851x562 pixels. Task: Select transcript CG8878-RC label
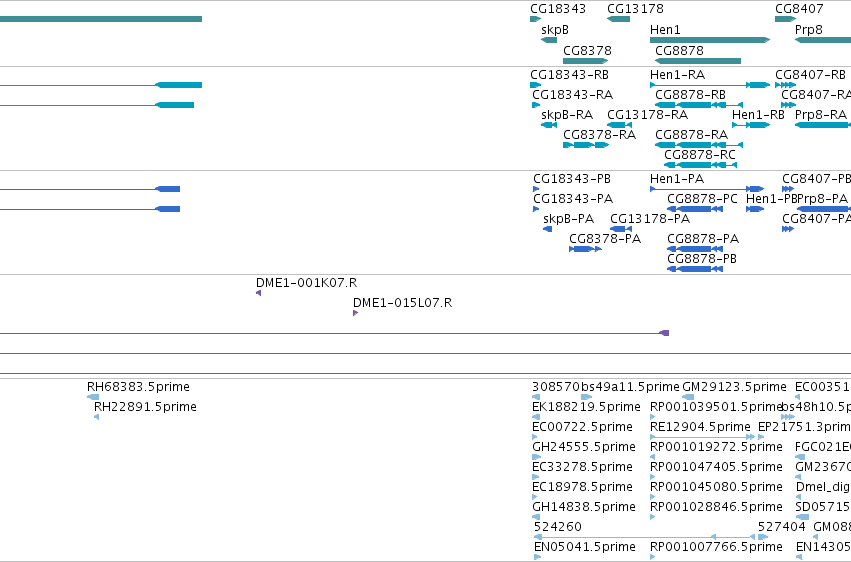(700, 155)
